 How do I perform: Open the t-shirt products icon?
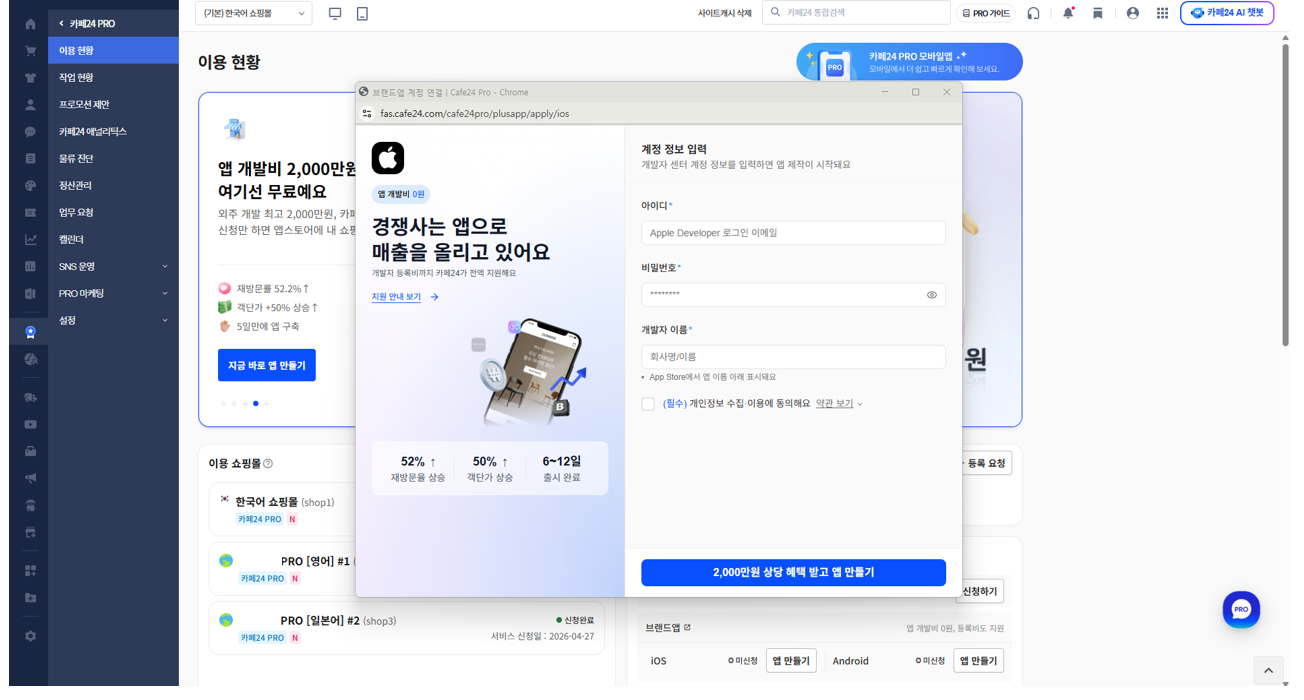30,77
